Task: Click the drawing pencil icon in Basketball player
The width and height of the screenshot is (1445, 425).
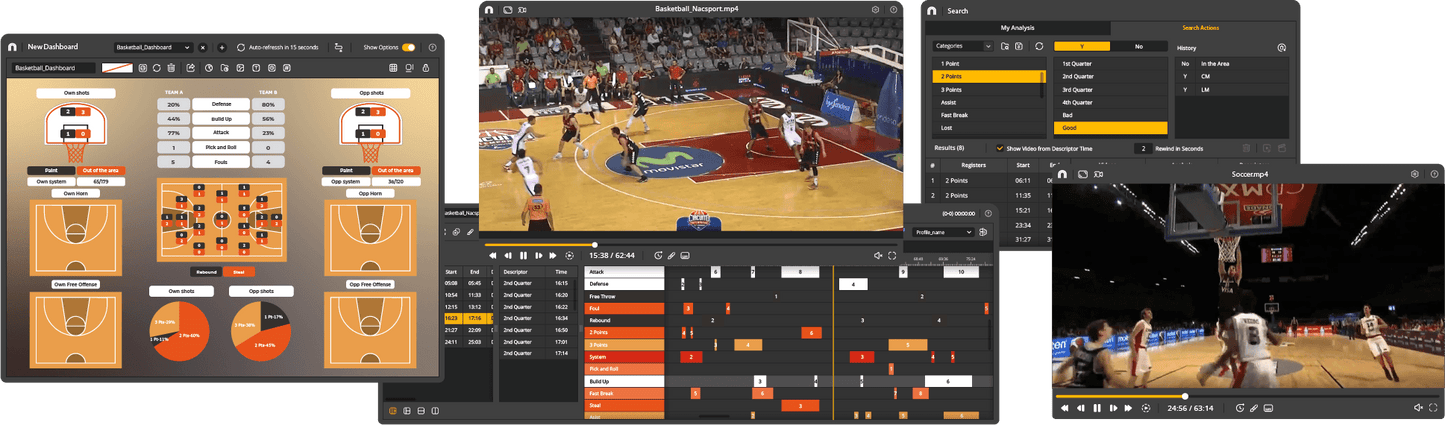Action: click(671, 256)
